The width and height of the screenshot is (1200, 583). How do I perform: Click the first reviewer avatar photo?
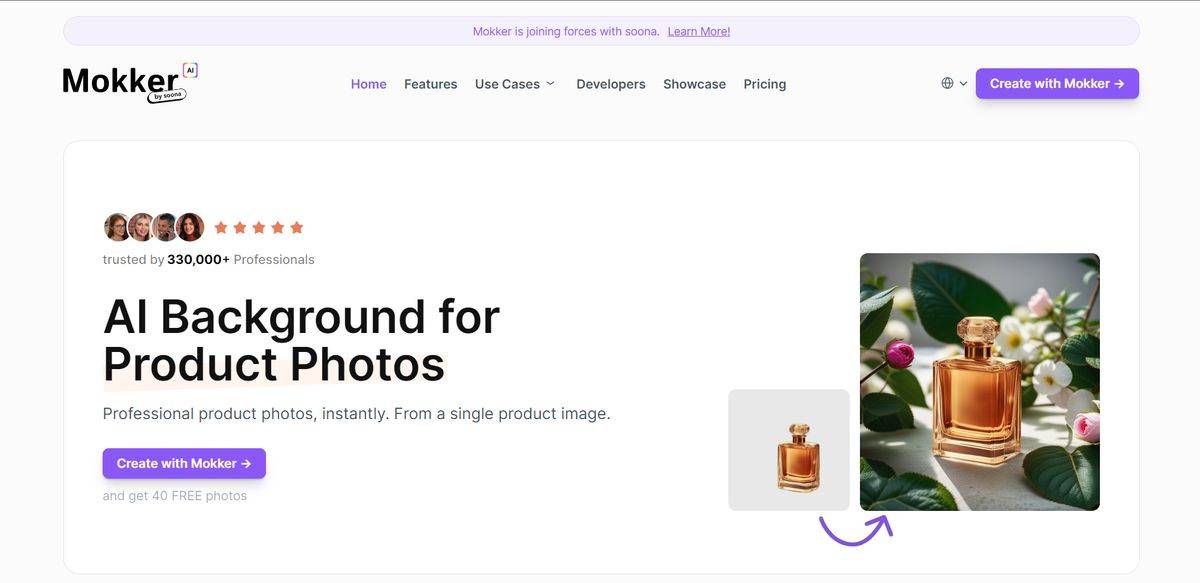click(x=116, y=227)
